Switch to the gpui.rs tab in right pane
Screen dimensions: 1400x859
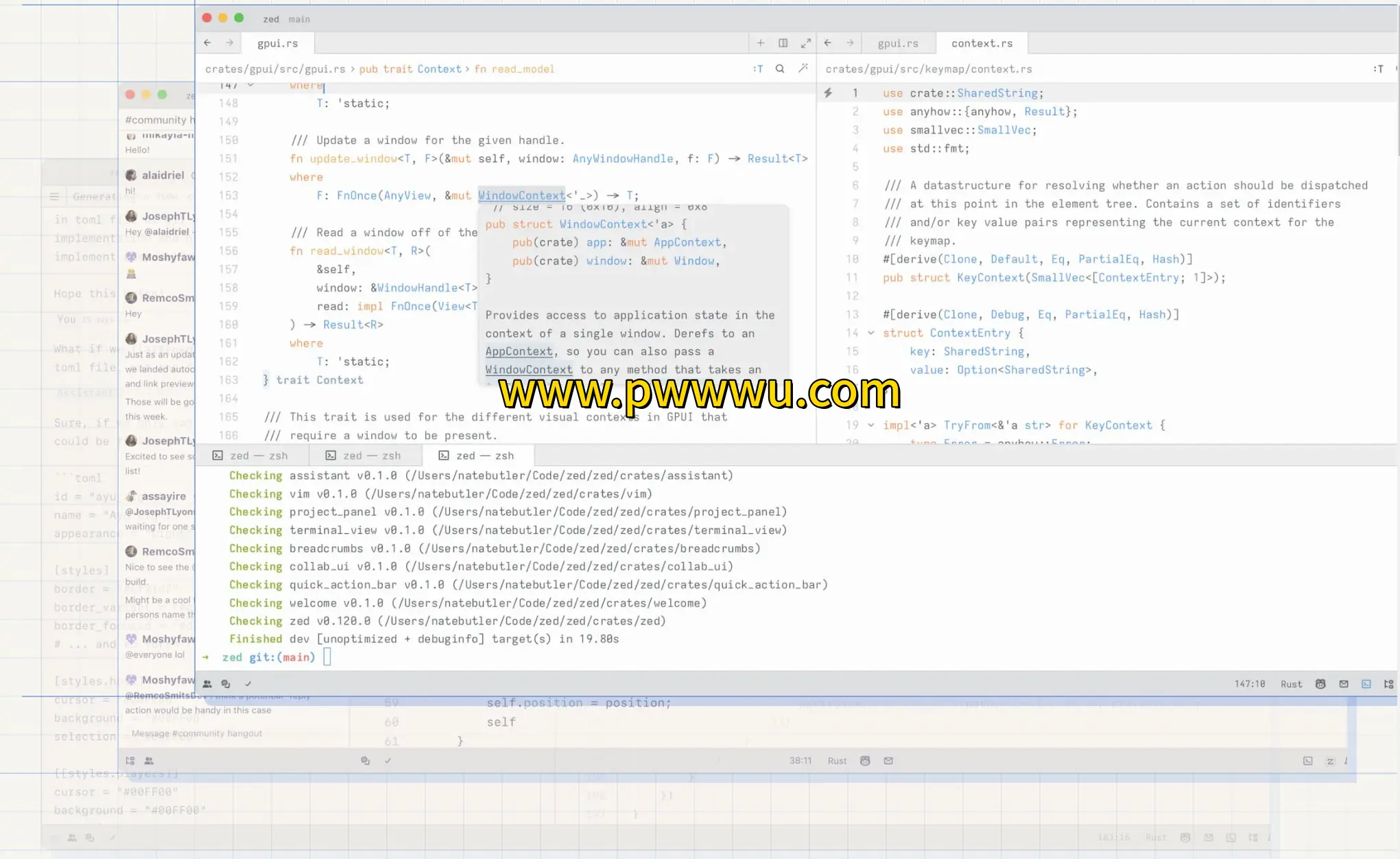coord(897,43)
